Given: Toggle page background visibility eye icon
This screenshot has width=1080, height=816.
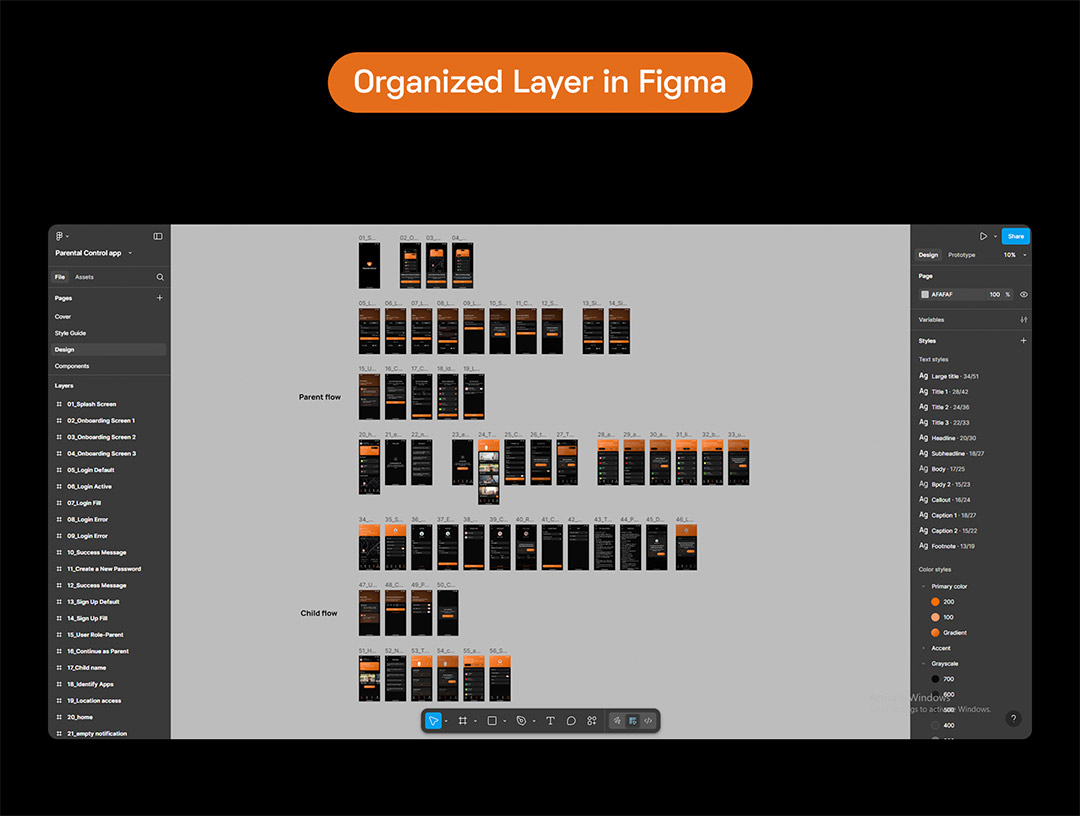Looking at the screenshot, I should pyautogui.click(x=1023, y=294).
